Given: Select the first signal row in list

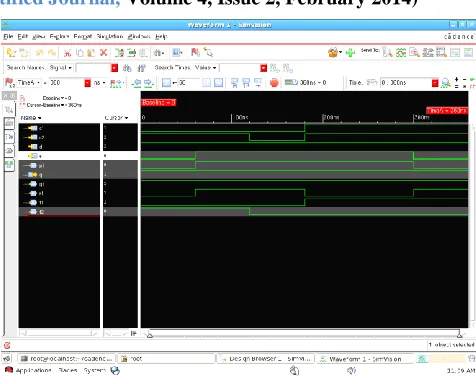Looking at the screenshot, I should [59, 128].
